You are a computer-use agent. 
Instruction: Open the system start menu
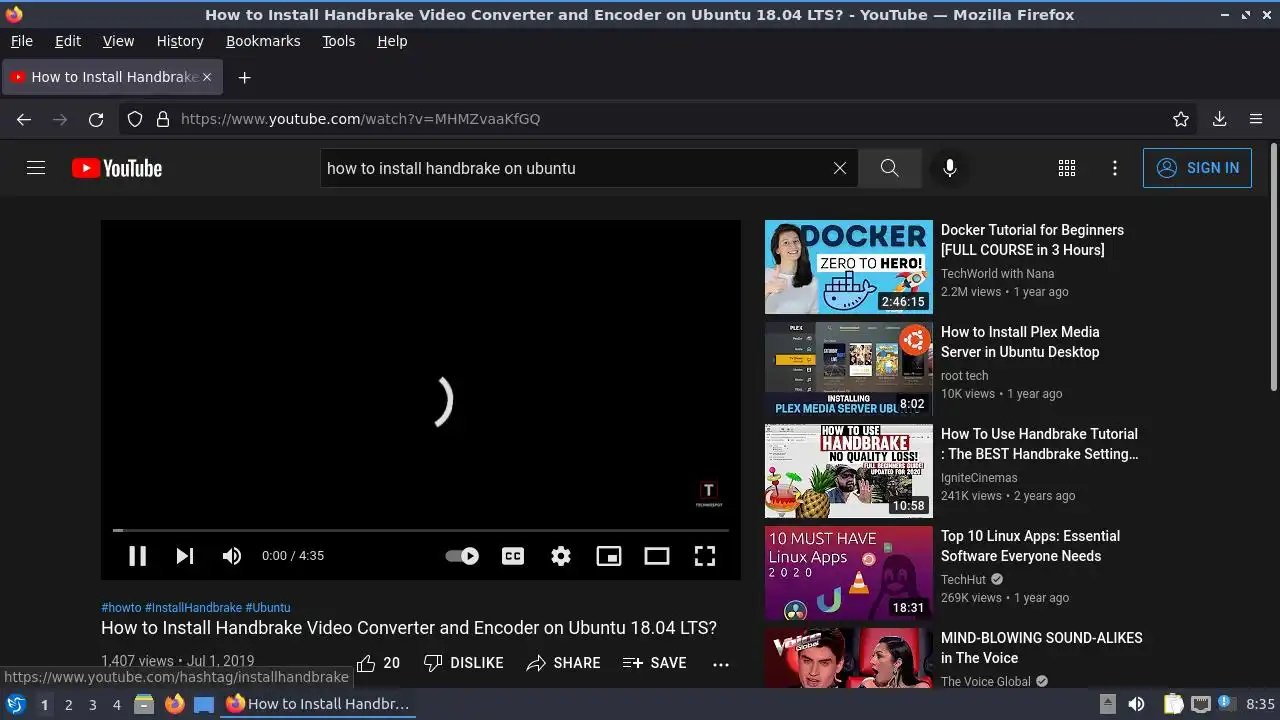15,704
